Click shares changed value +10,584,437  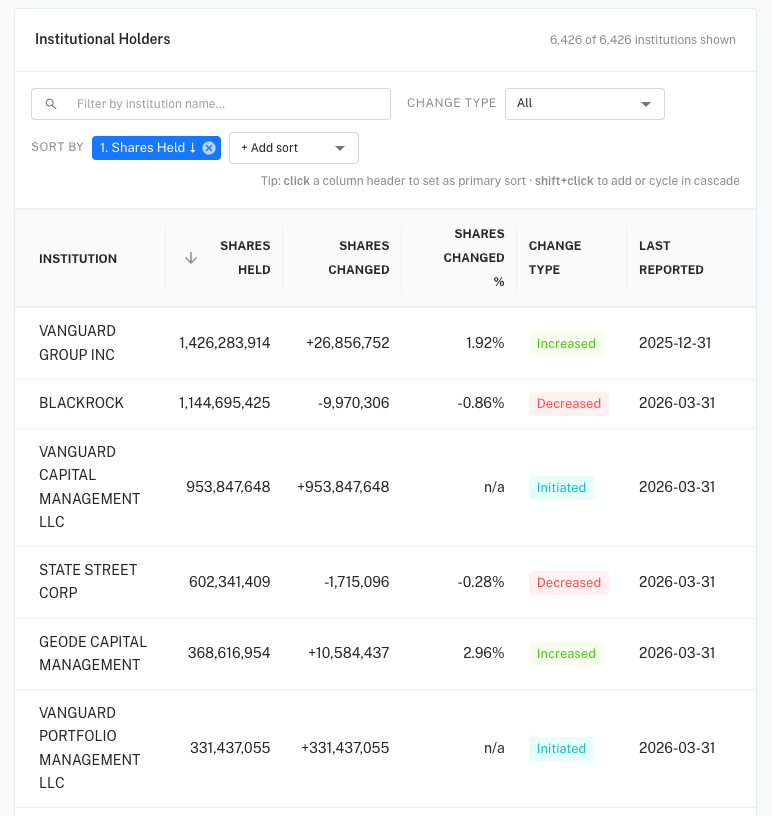point(349,653)
